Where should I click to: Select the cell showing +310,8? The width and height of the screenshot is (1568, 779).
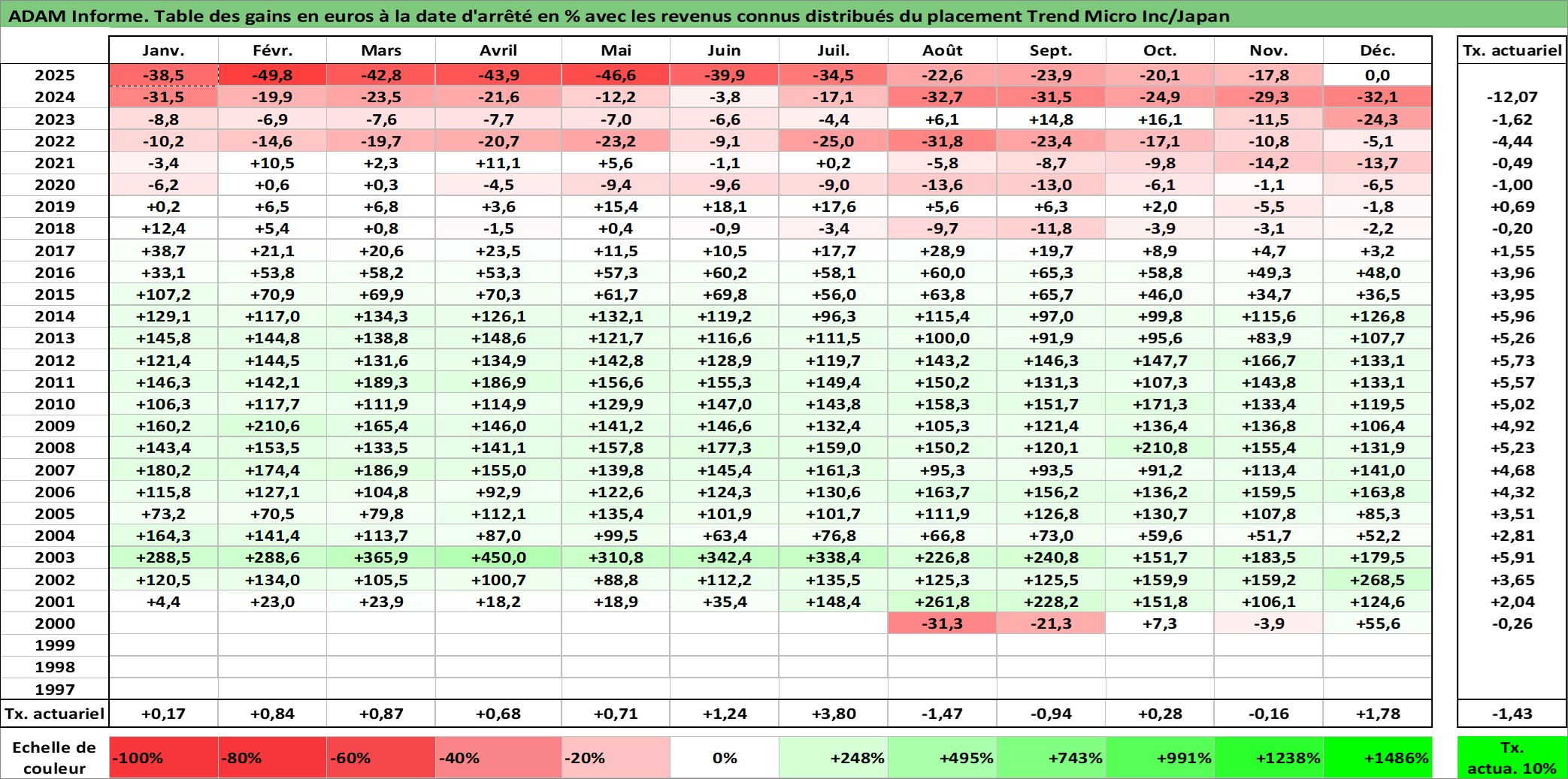coord(616,557)
